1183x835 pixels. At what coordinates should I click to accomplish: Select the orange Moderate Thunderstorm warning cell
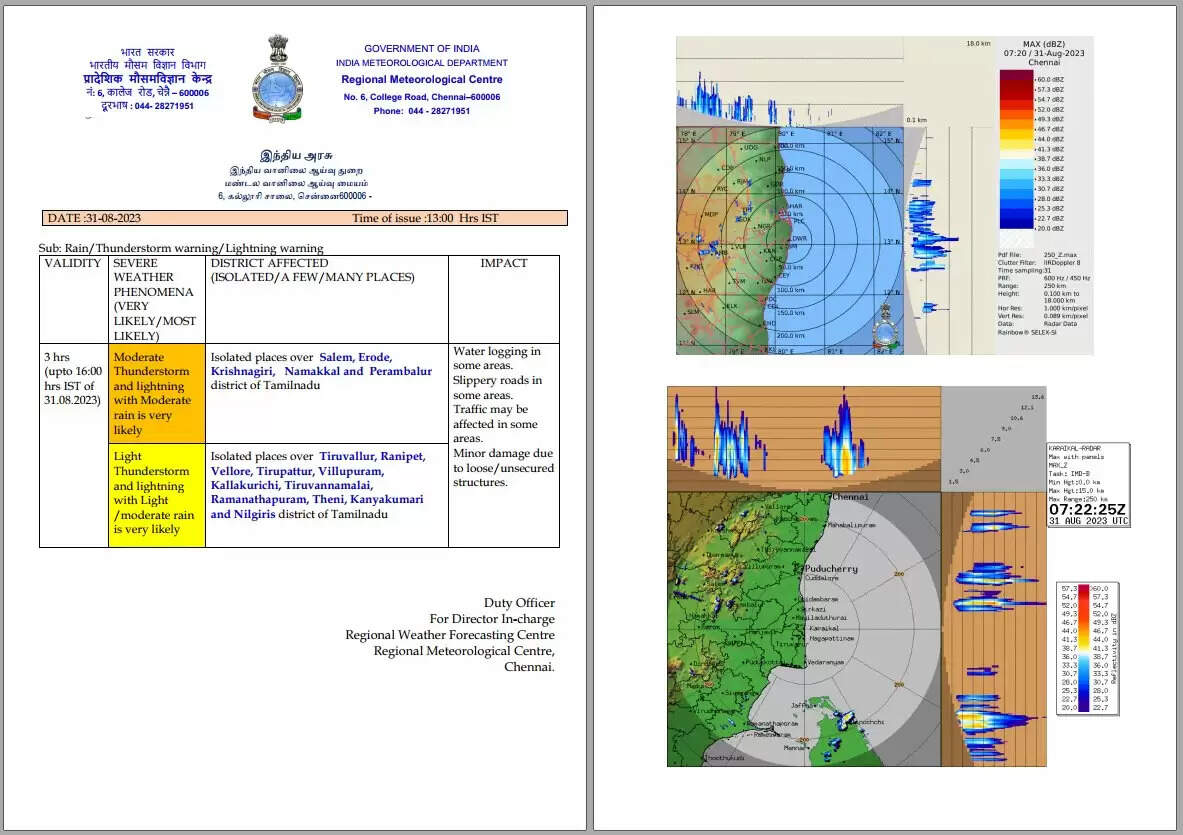pos(156,394)
